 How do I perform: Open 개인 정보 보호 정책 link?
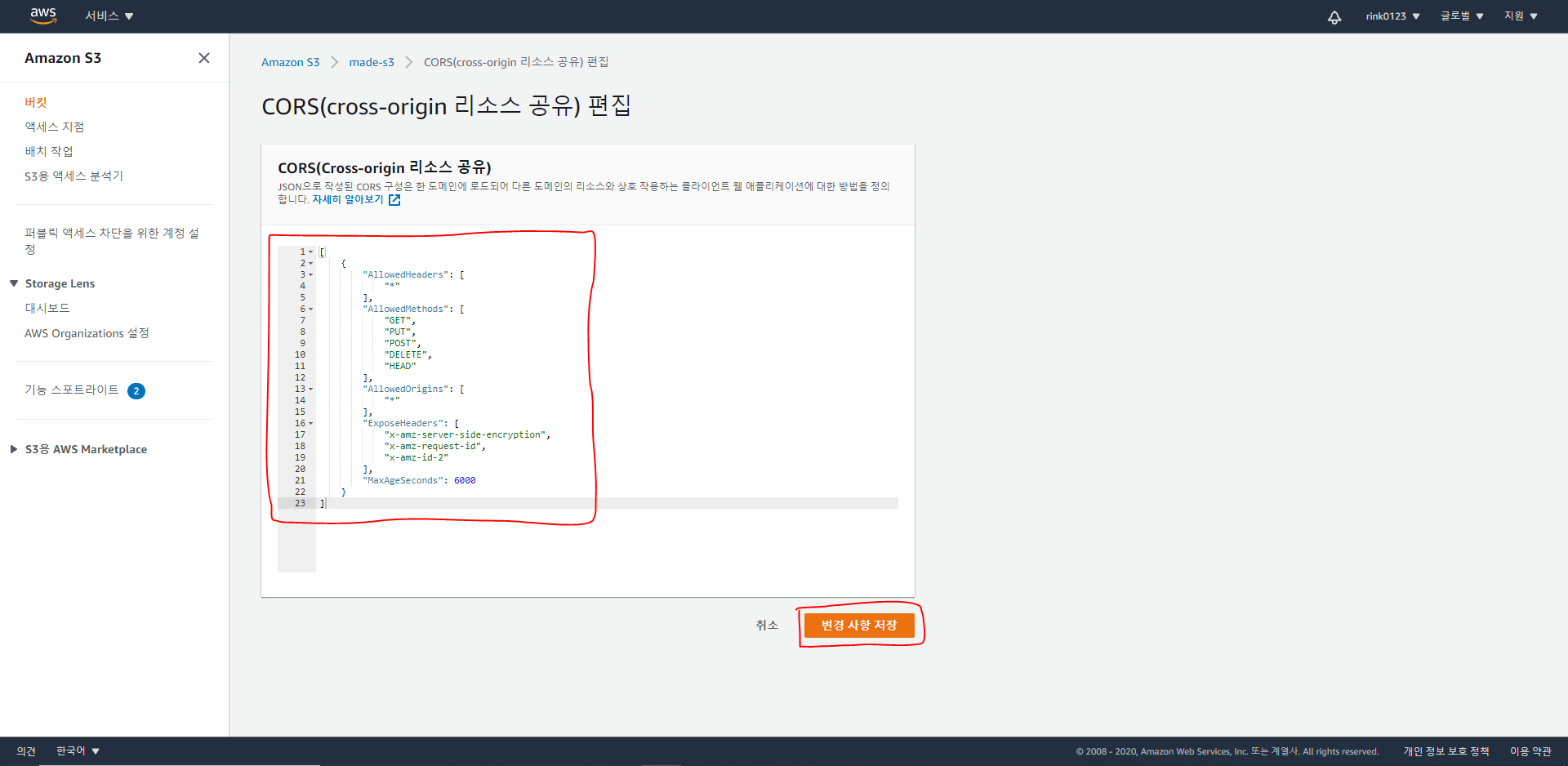pos(1446,751)
